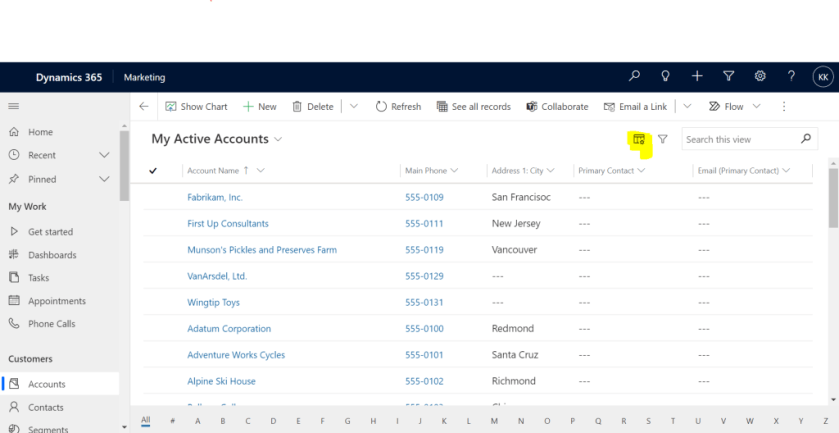Open the lightbulb assistant icon
The width and height of the screenshot is (839, 433).
point(665,77)
